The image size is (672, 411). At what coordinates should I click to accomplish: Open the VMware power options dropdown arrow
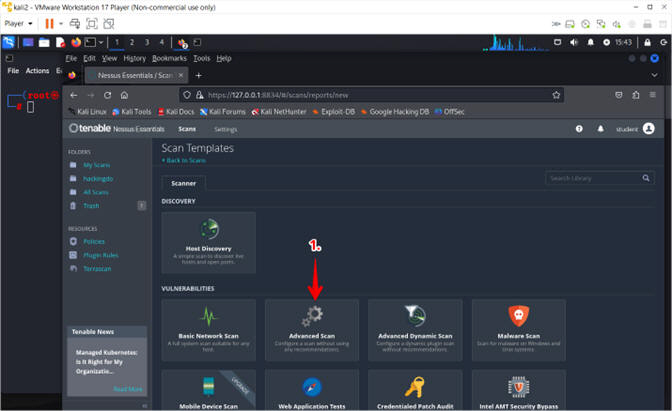[x=61, y=24]
